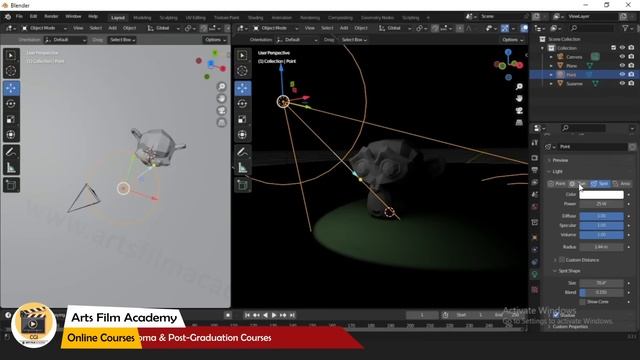
Task: Switch to the UV Editing workspace tab
Action: pyautogui.click(x=196, y=18)
